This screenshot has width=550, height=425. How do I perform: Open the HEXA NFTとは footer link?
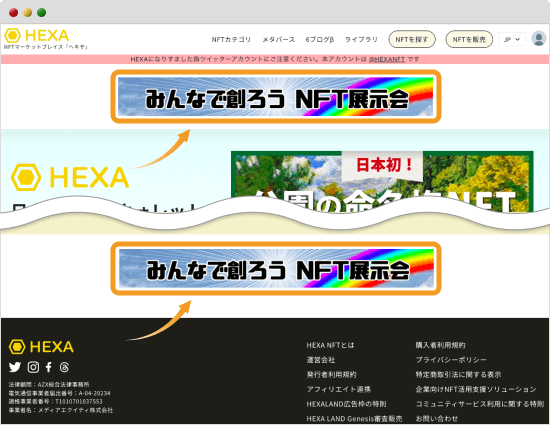(x=330, y=345)
